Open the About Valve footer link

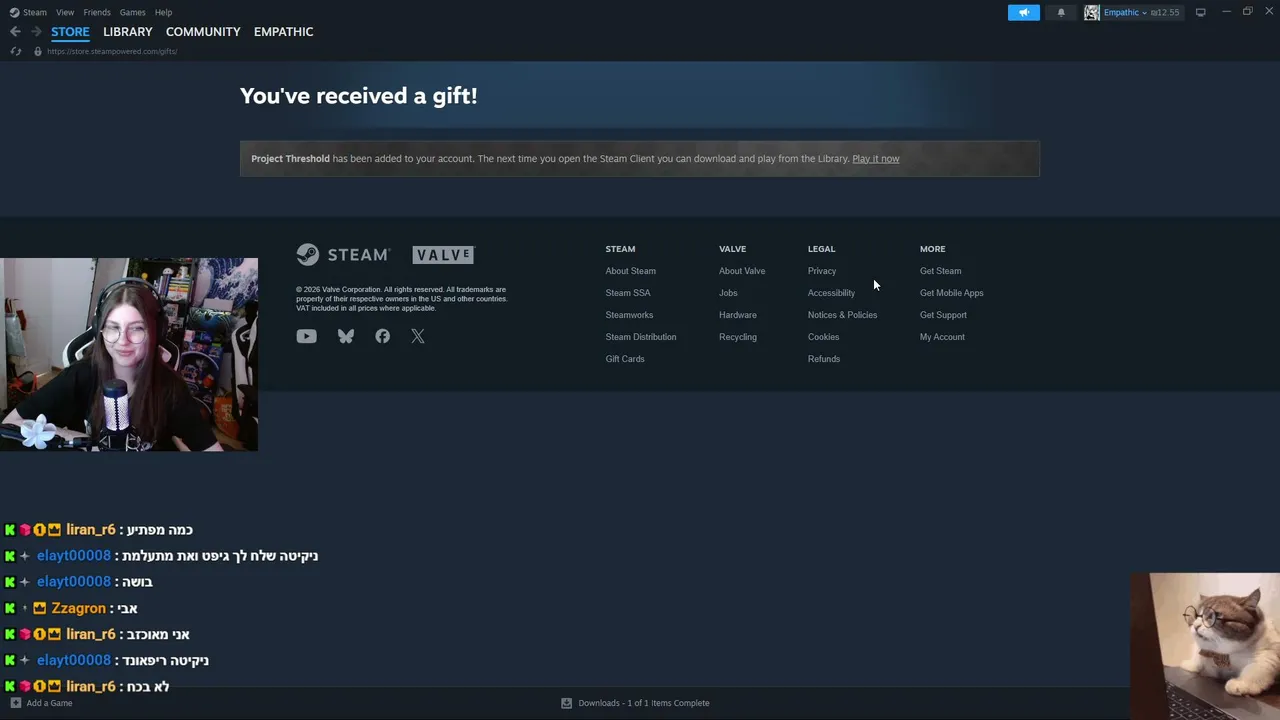[742, 271]
